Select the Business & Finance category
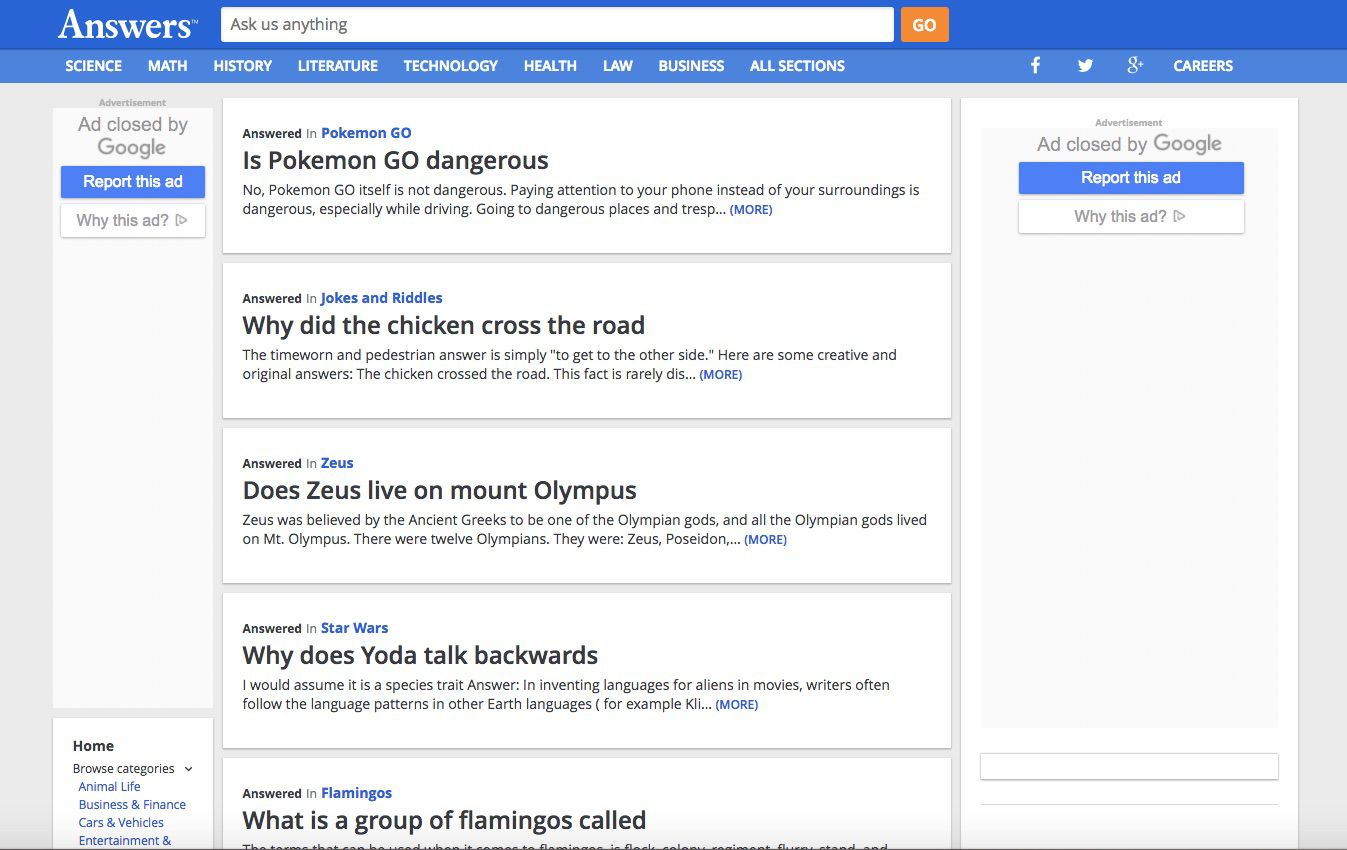This screenshot has width=1347, height=850. tap(133, 805)
